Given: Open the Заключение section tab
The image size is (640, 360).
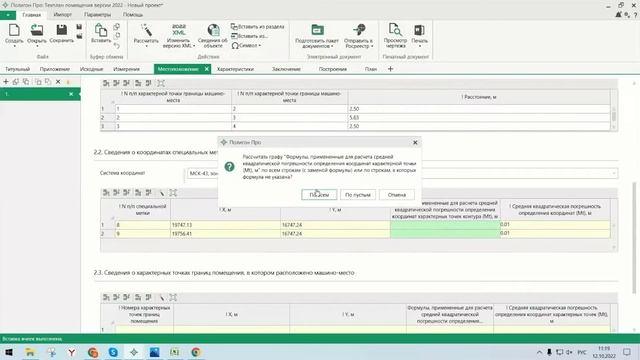Looking at the screenshot, I should point(286,69).
